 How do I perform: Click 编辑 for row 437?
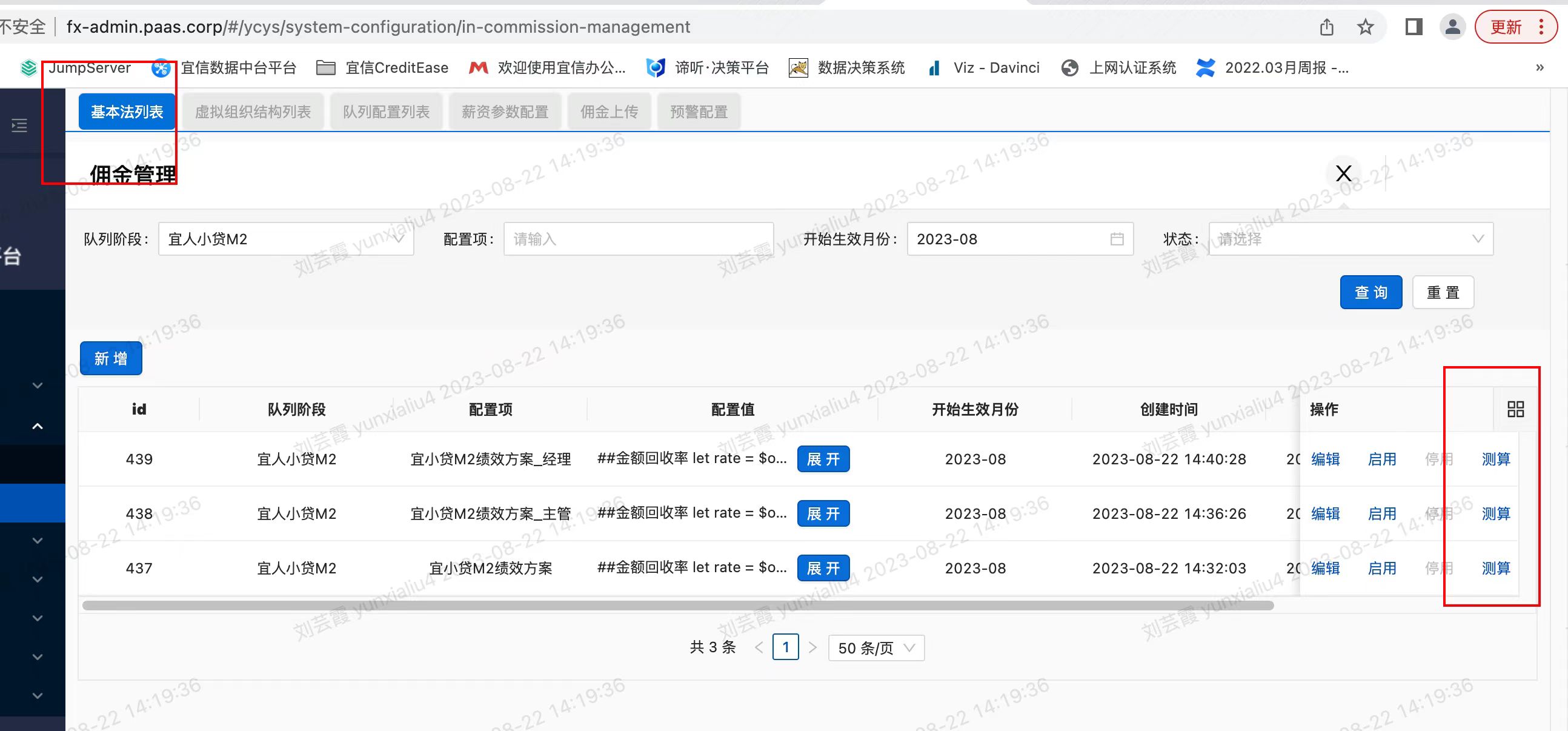tap(1325, 569)
